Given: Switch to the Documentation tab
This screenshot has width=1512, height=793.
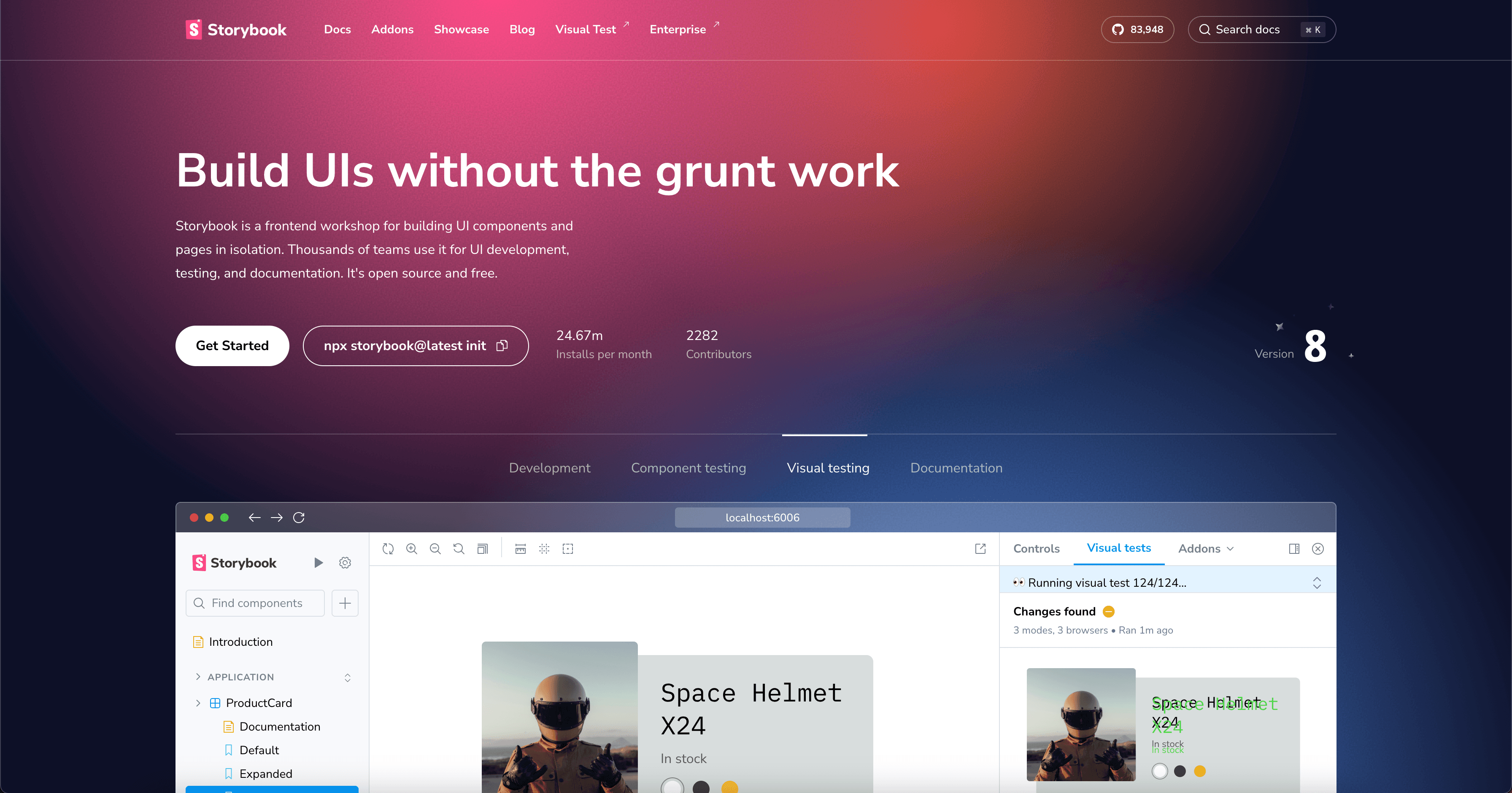Looking at the screenshot, I should (x=956, y=468).
